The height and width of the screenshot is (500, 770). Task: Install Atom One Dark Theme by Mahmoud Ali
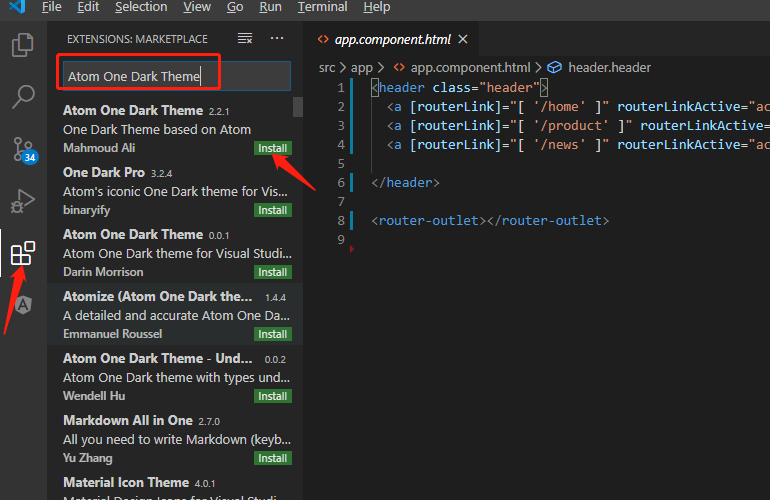(x=273, y=148)
